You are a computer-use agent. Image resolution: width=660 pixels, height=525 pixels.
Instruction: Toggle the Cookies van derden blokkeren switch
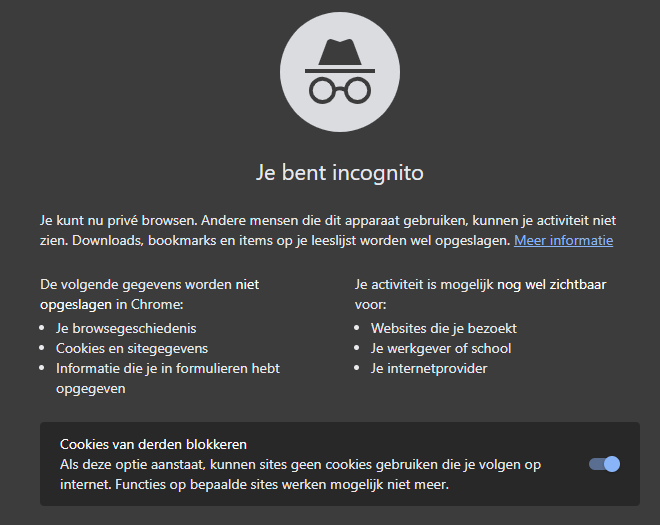pyautogui.click(x=604, y=464)
